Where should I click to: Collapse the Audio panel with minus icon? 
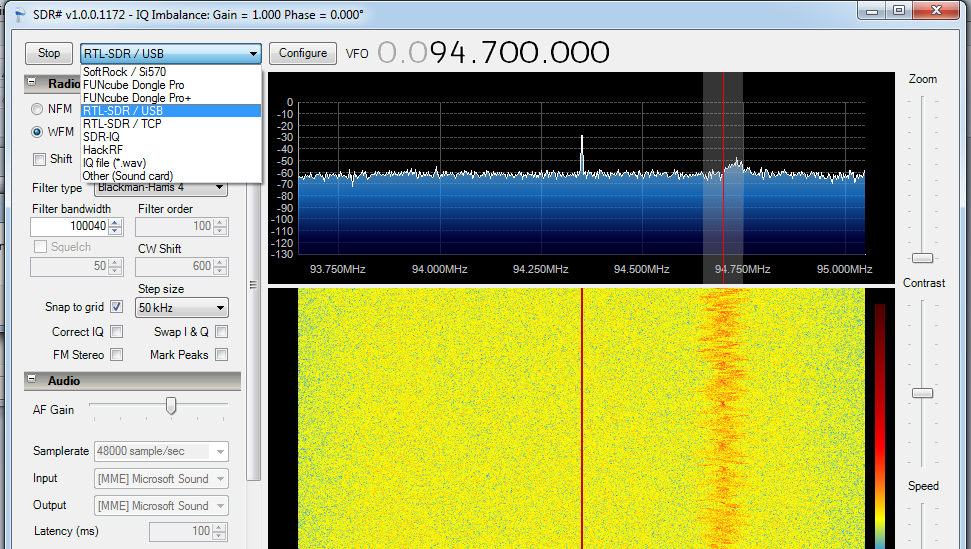click(x=32, y=379)
